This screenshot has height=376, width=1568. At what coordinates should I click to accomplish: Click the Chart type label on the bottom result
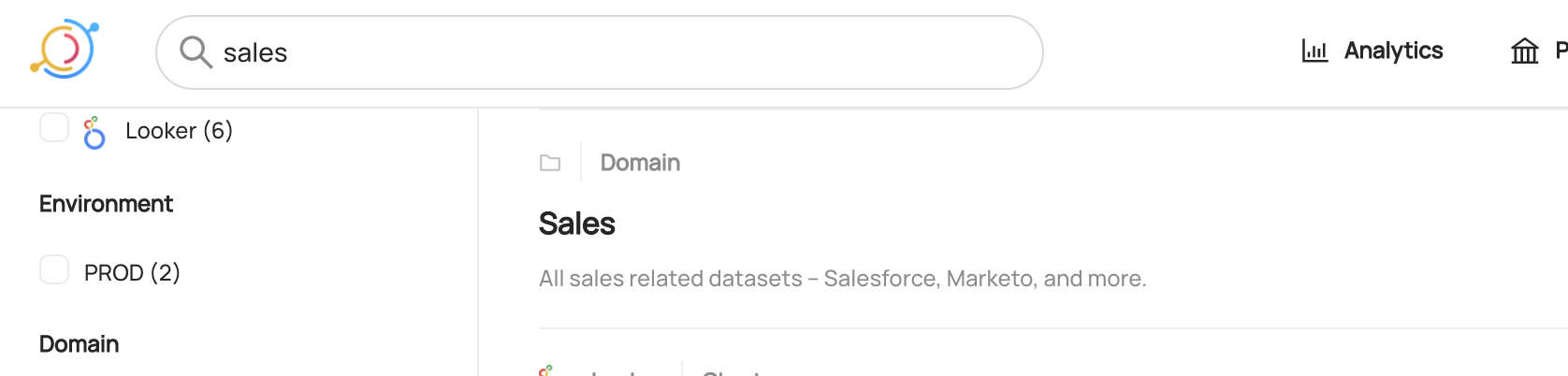(732, 372)
